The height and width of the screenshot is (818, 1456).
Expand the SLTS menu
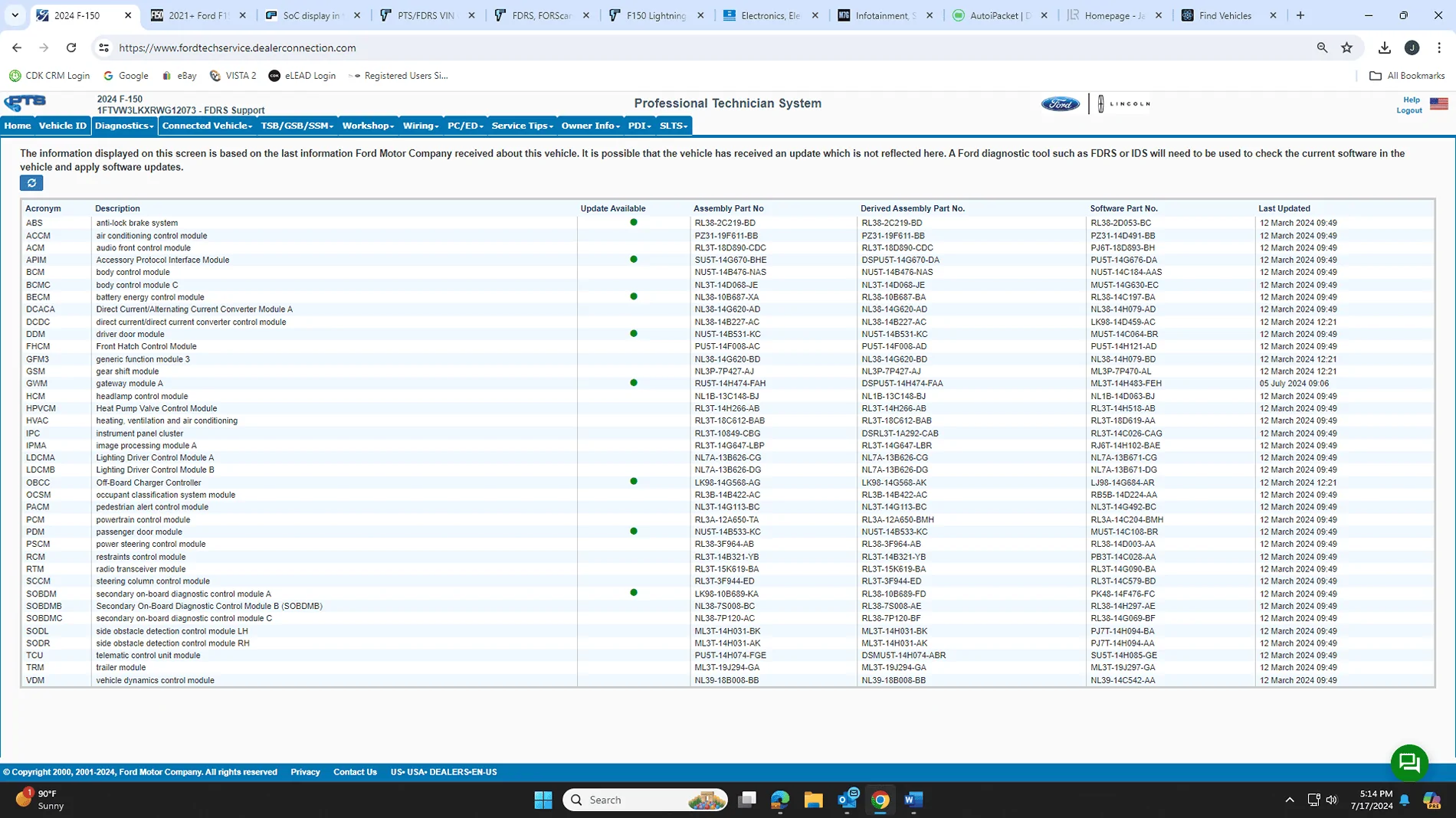click(x=674, y=126)
